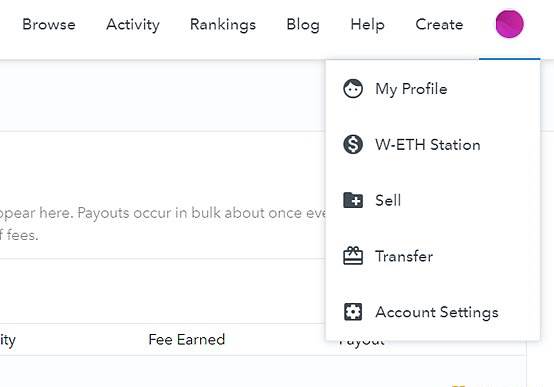Open Account Settings from the menu
The image size is (554, 387).
point(437,312)
